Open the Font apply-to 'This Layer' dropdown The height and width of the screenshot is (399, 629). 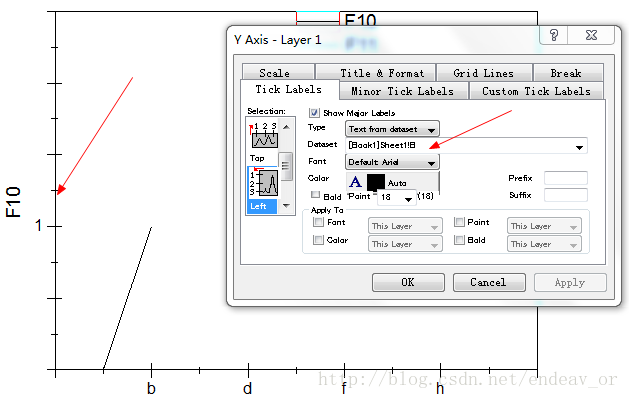pyautogui.click(x=405, y=226)
